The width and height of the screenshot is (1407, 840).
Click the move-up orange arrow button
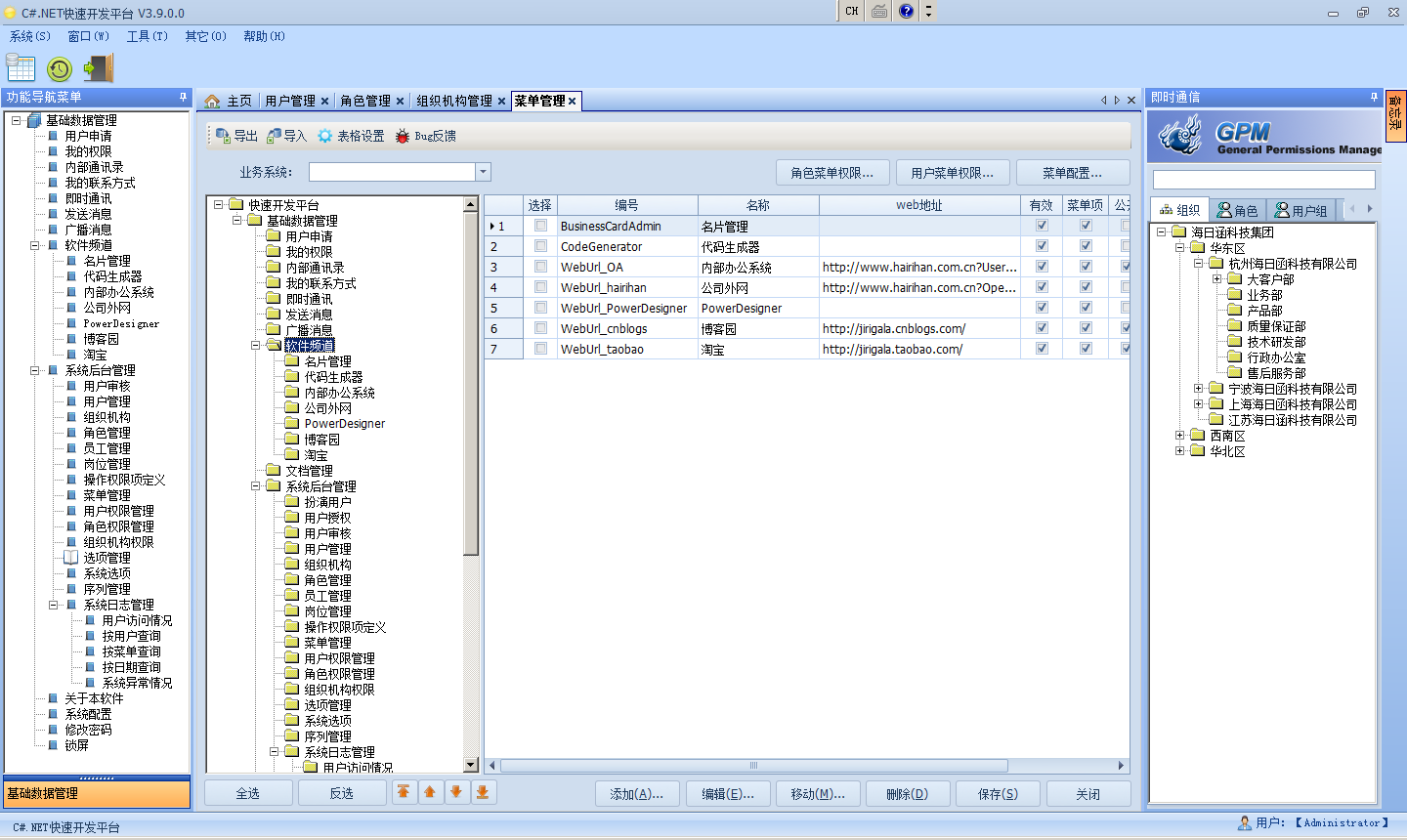click(430, 792)
